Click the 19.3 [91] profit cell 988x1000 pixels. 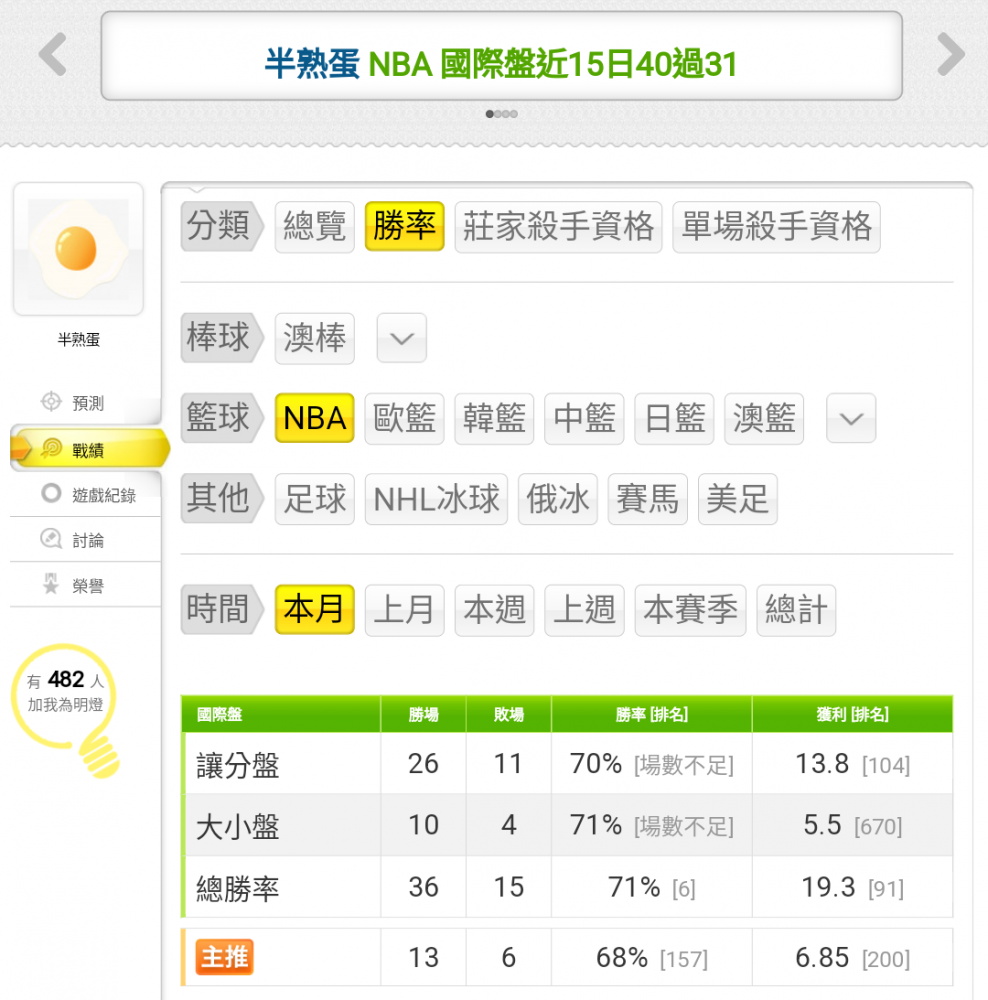853,887
